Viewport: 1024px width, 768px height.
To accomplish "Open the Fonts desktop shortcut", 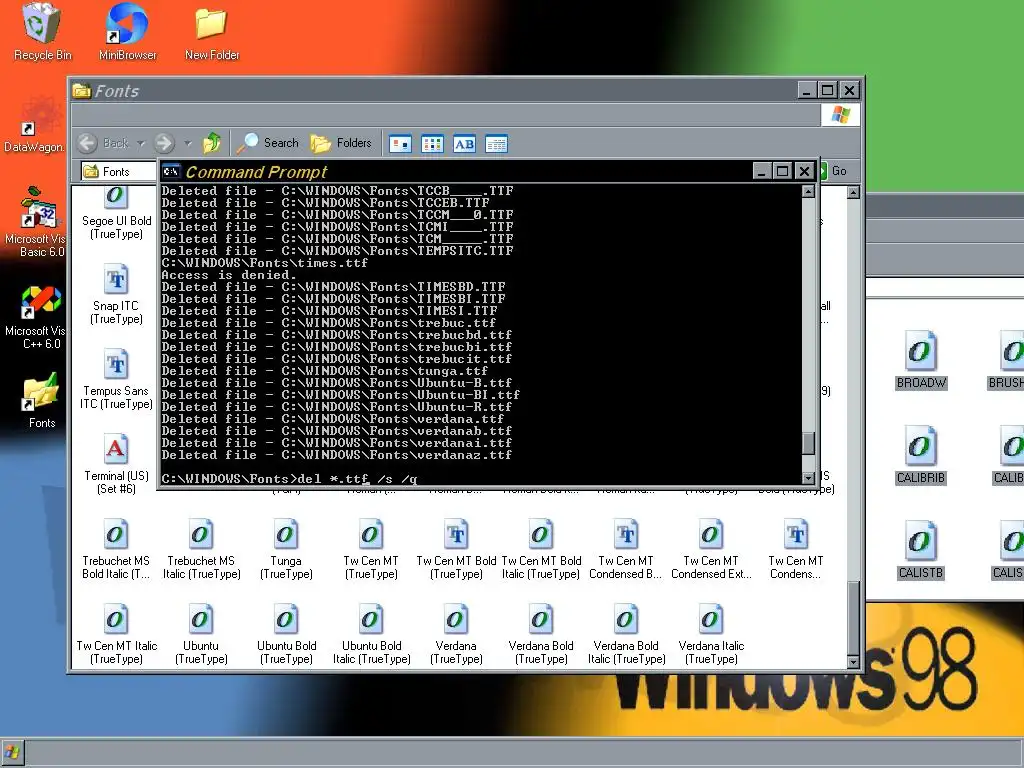I will 42,401.
